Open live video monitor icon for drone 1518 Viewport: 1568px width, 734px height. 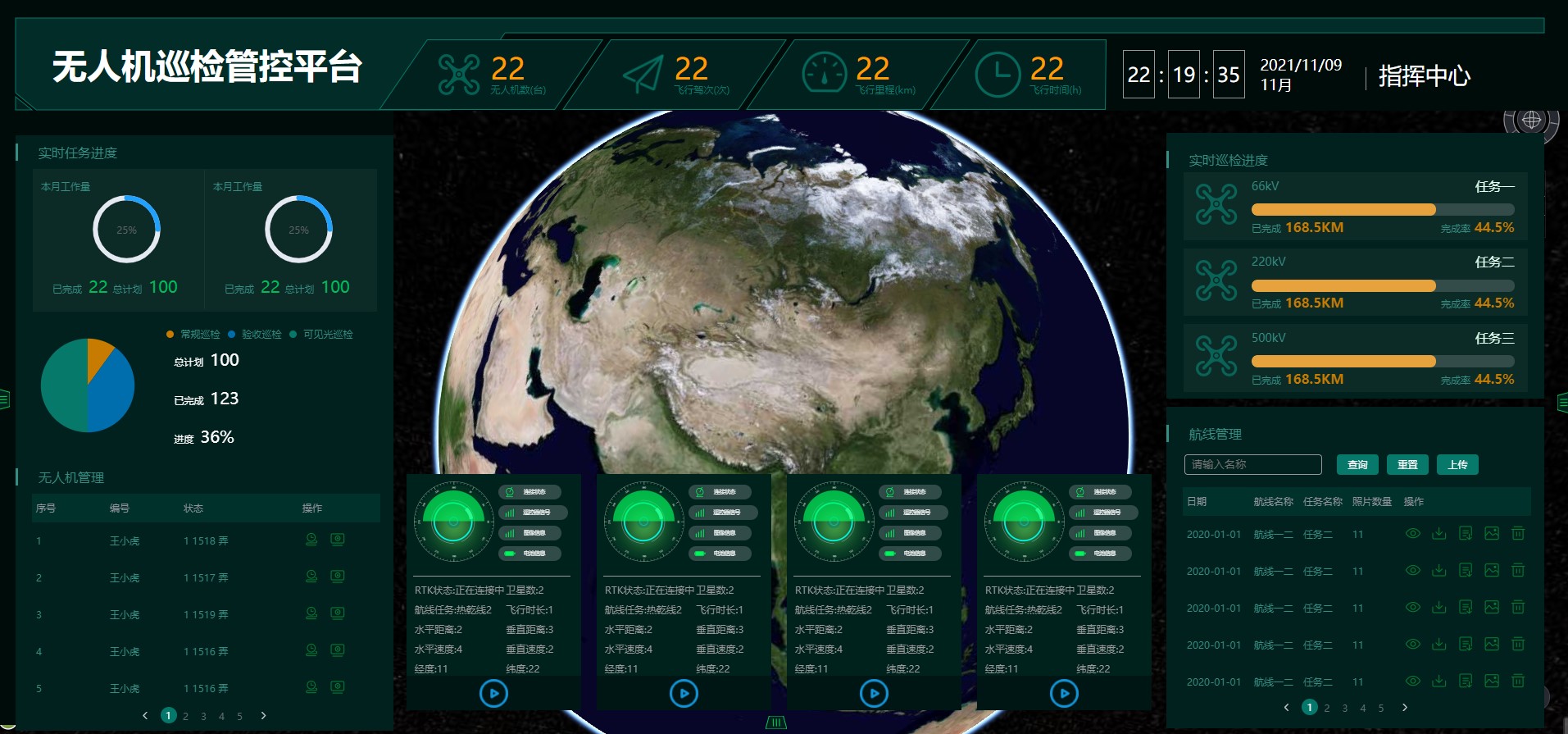coord(338,540)
